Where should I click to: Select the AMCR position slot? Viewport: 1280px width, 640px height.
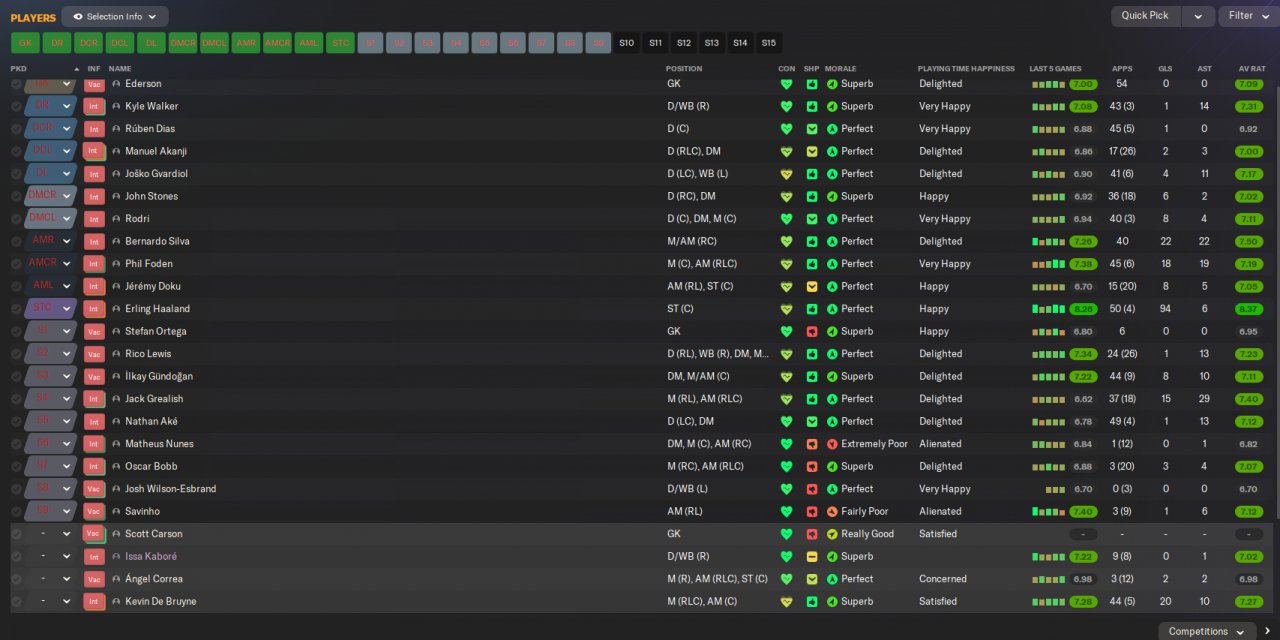click(277, 43)
